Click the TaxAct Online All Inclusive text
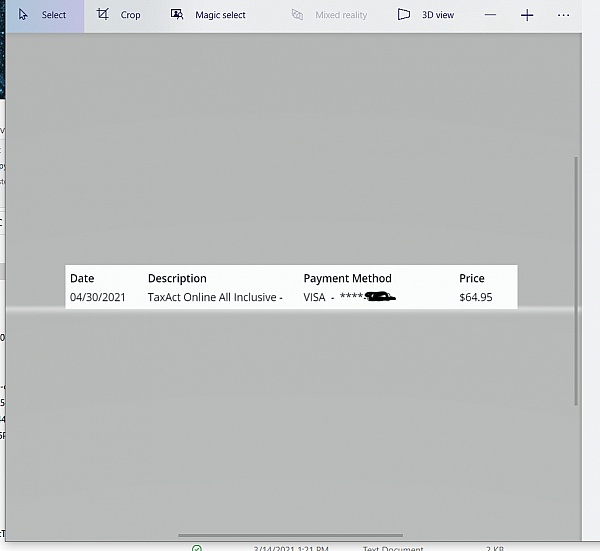Image resolution: width=600 pixels, height=551 pixels. 215,297
